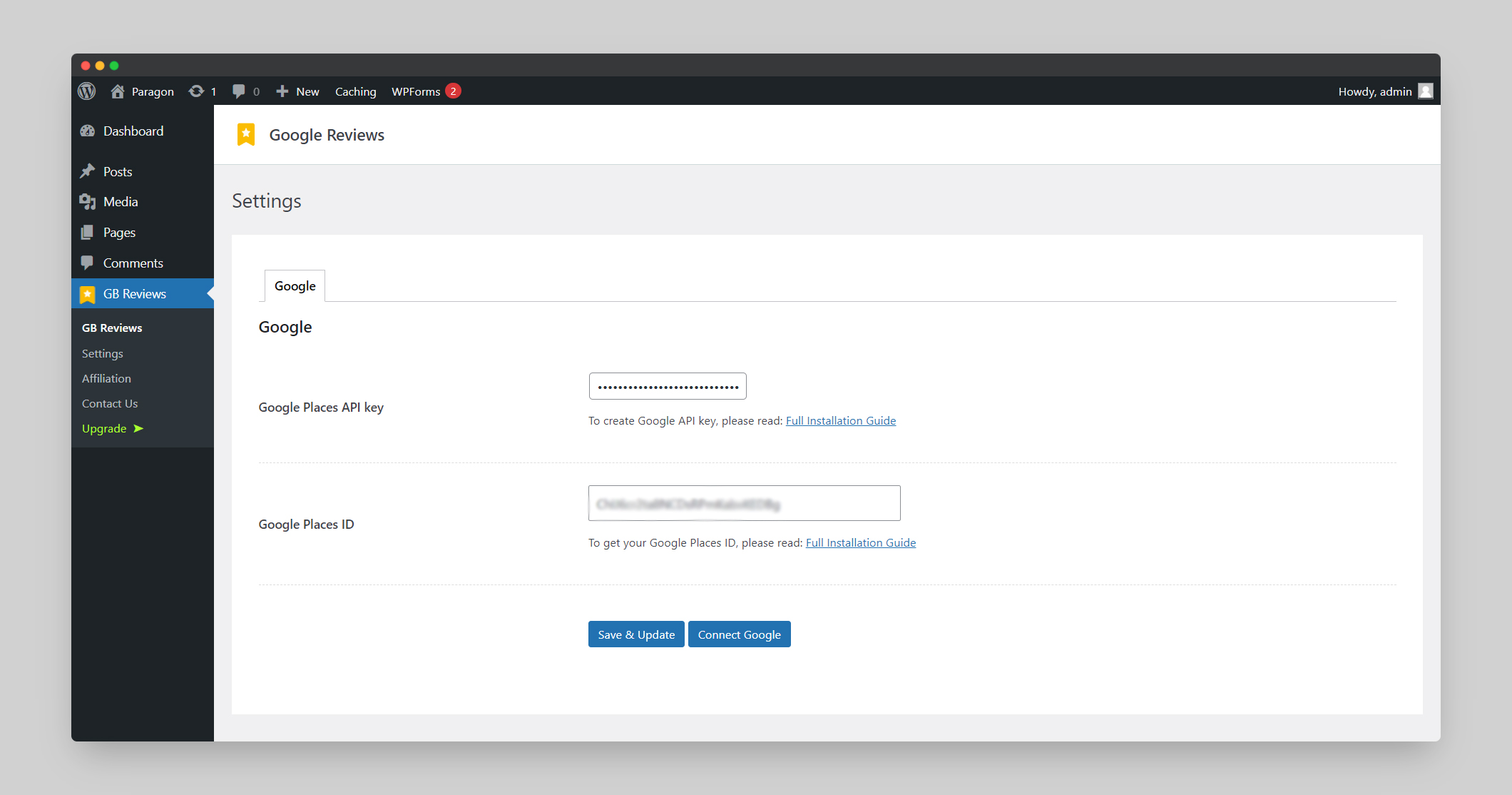Click the comments count 0
1512x795 pixels.
pos(256,92)
